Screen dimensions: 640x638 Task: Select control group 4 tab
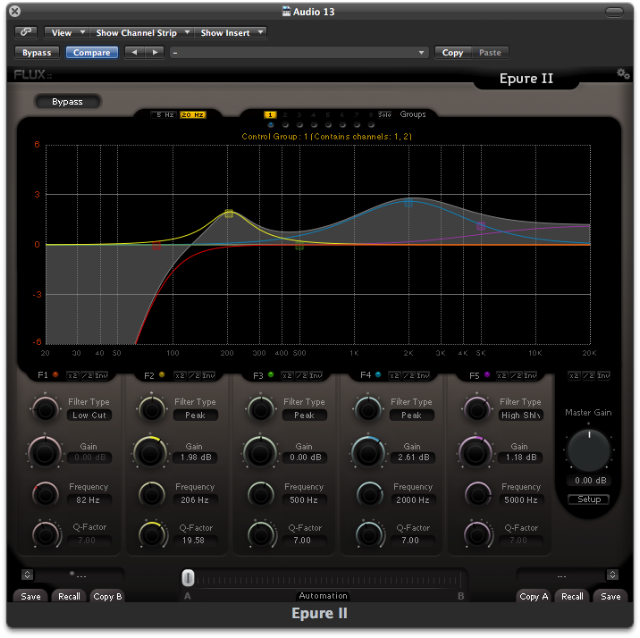(313, 115)
